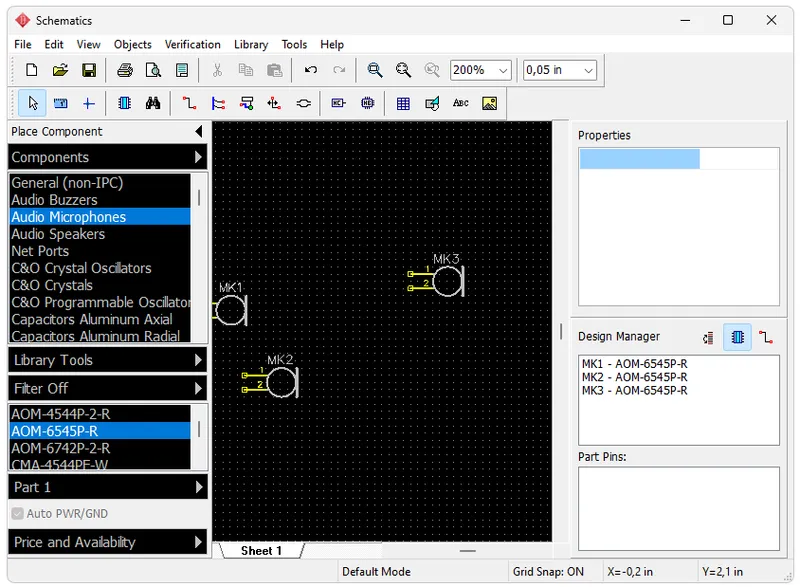Image resolution: width=800 pixels, height=587 pixels.
Task: Select the place wire tool
Action: click(x=189, y=104)
